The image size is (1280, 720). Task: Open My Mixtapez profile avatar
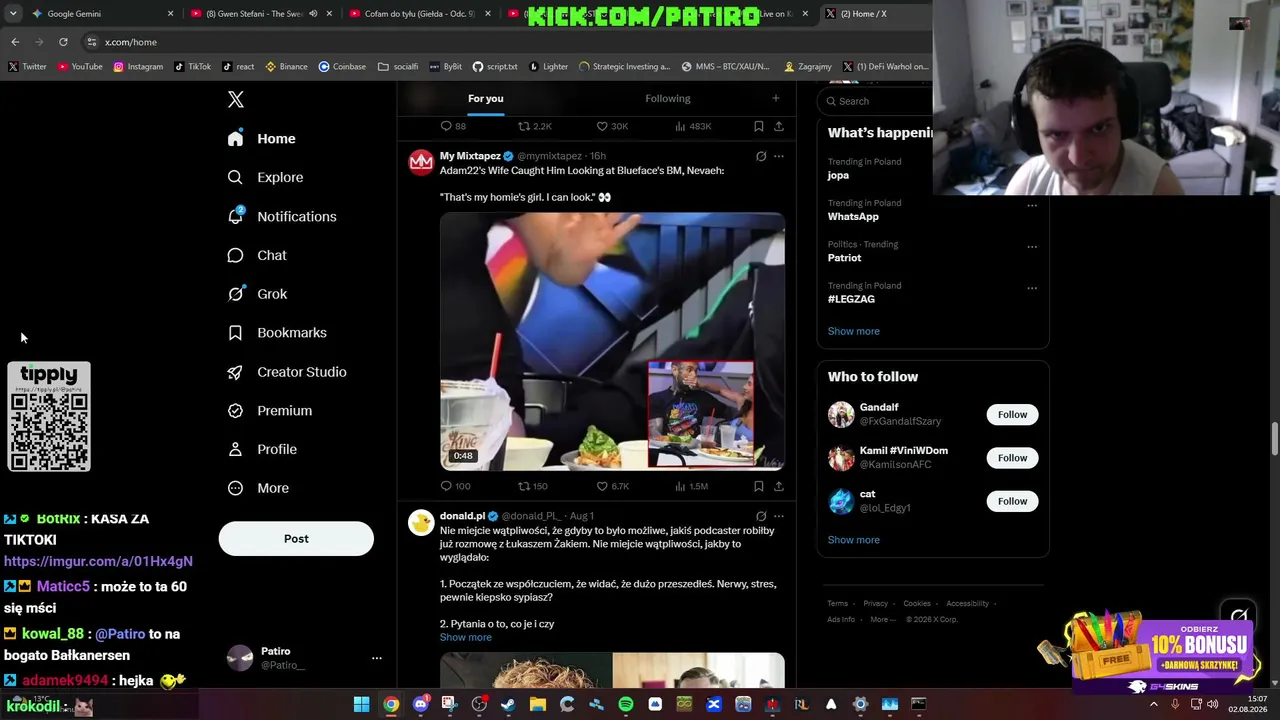click(x=421, y=162)
